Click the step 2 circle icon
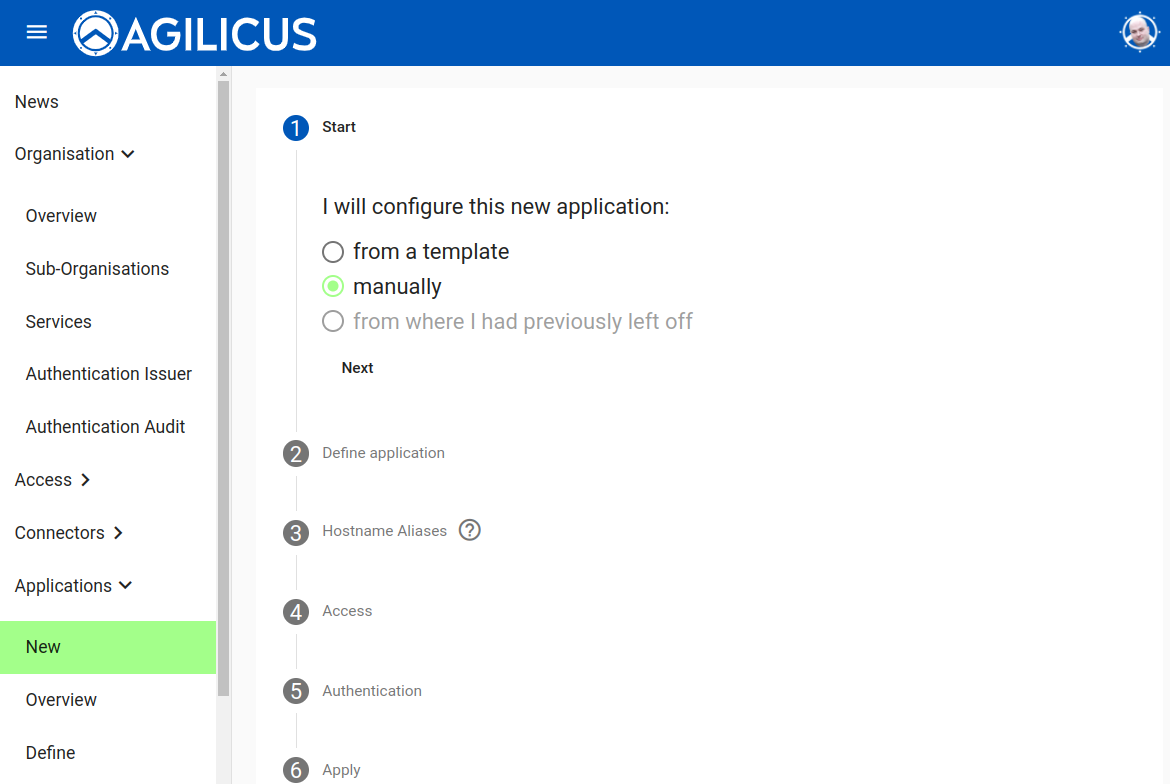Viewport: 1170px width, 784px height. 296,454
